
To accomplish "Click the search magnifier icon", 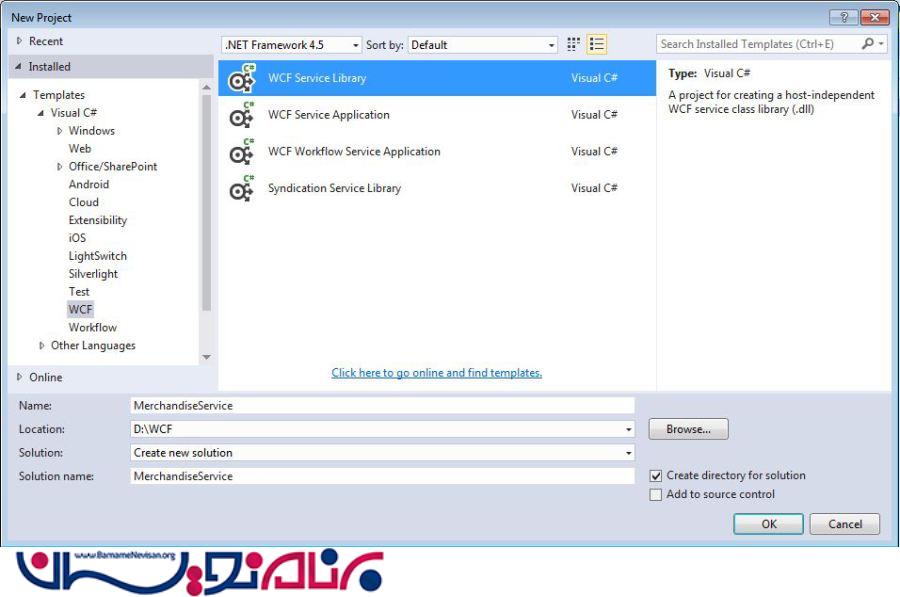I will click(868, 44).
